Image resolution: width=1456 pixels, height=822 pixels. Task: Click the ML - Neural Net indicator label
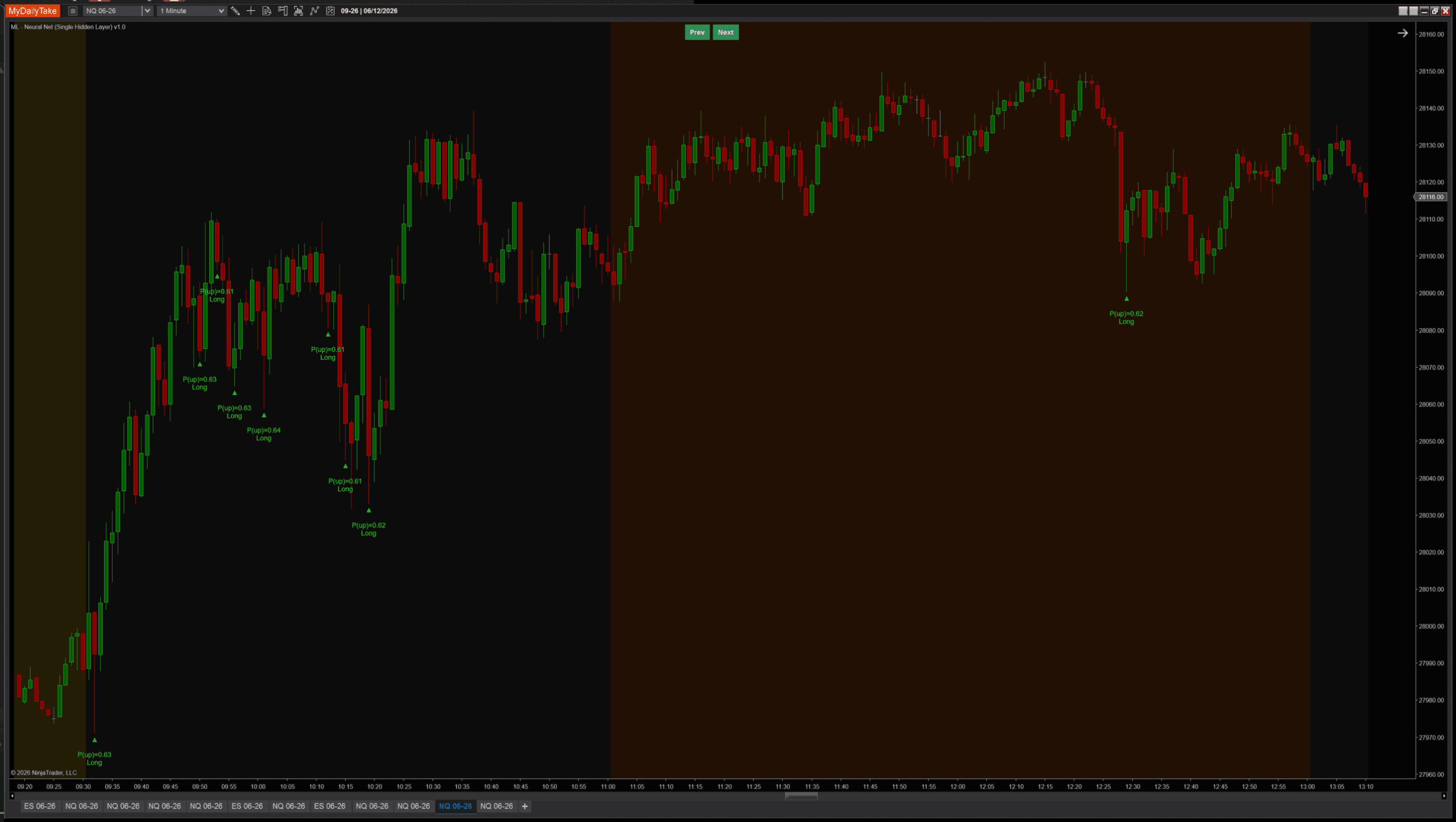click(68, 27)
